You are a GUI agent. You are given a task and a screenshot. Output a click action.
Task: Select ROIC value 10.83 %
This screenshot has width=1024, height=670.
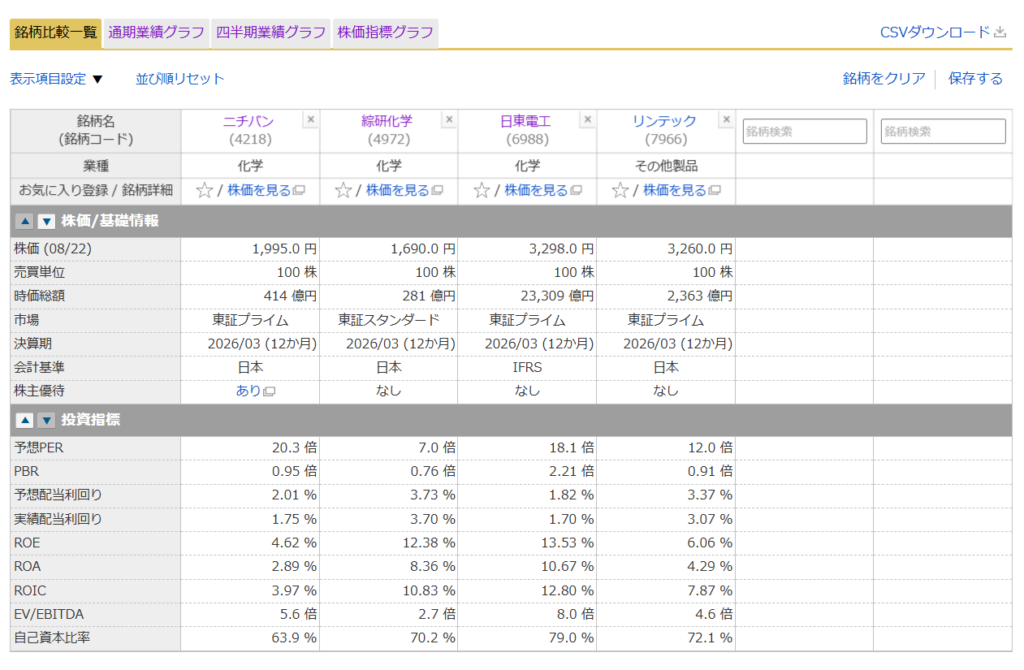click(x=428, y=591)
